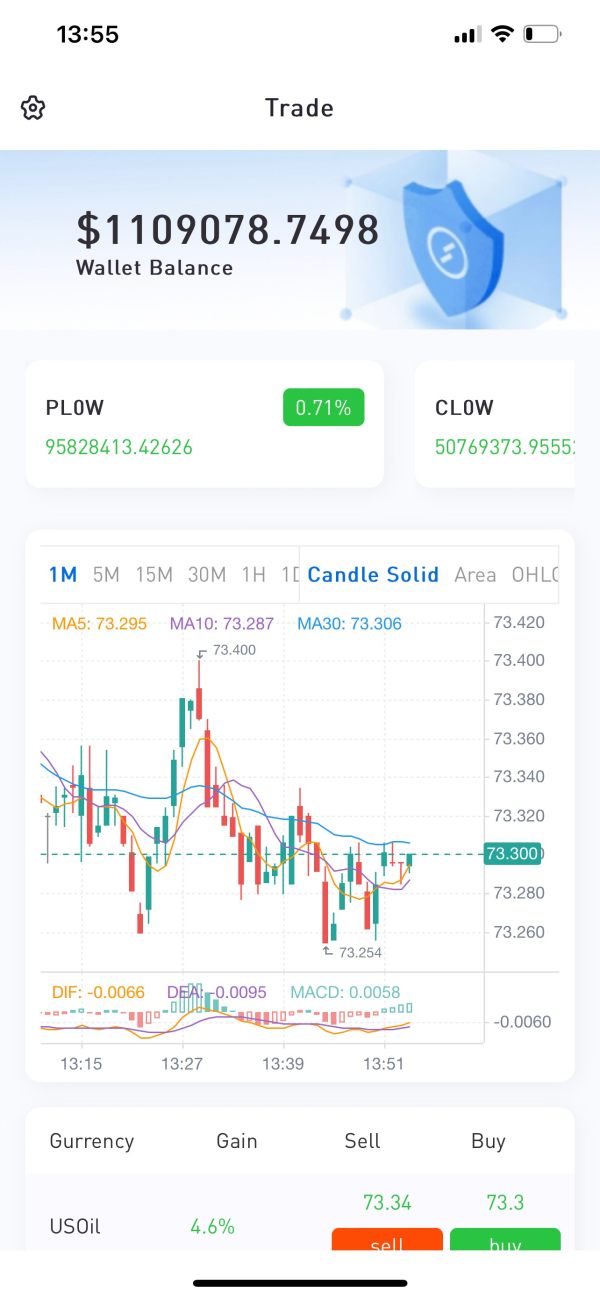The width and height of the screenshot is (600, 1298).
Task: Tap the green 0.71% gain badge
Action: (324, 408)
